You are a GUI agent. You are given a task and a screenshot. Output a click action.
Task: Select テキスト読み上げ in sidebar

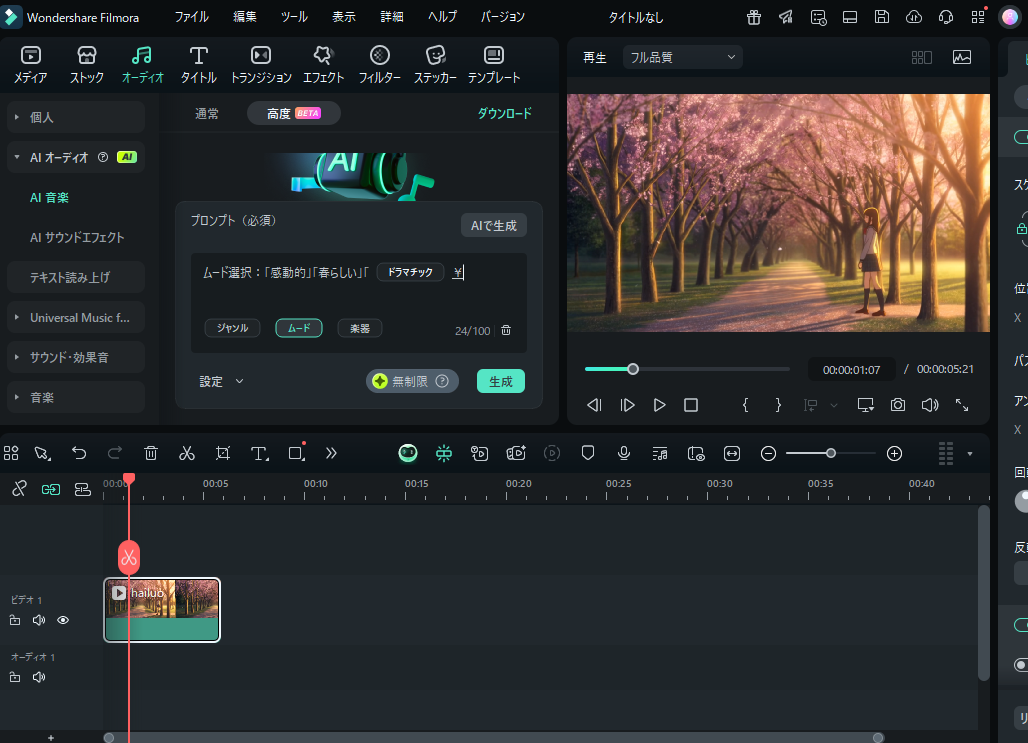click(75, 277)
